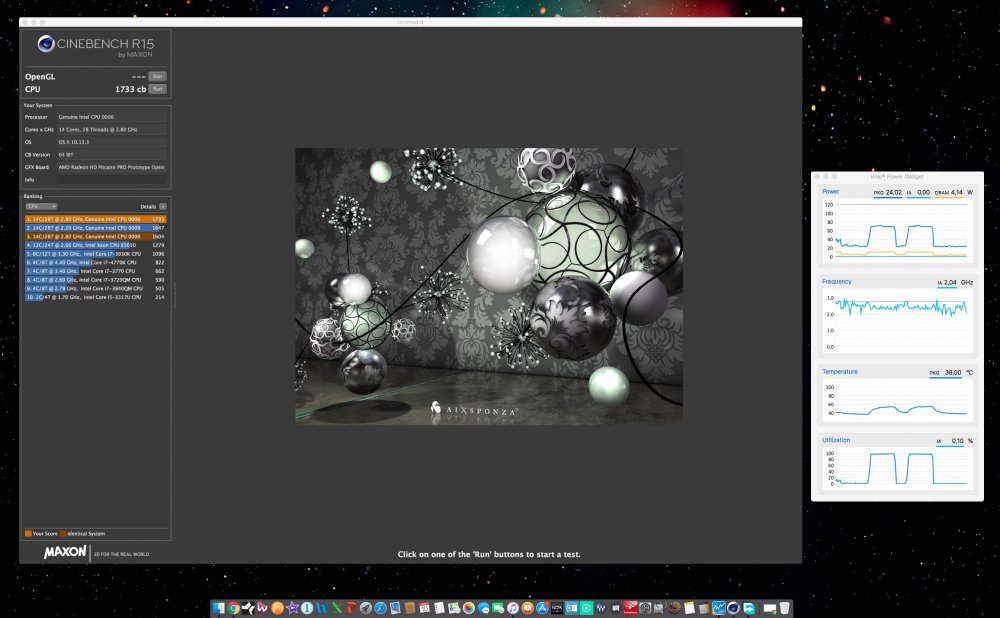Viewport: 1000px width, 618px height.
Task: Click the DRAM power value '4,14'
Action: click(956, 192)
